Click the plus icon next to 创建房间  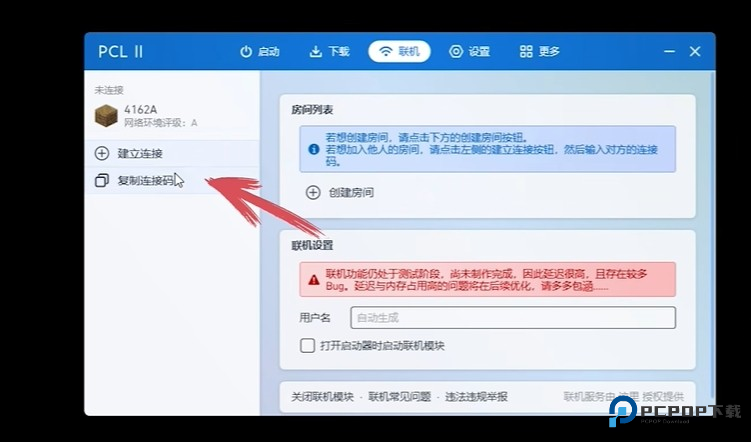point(313,193)
